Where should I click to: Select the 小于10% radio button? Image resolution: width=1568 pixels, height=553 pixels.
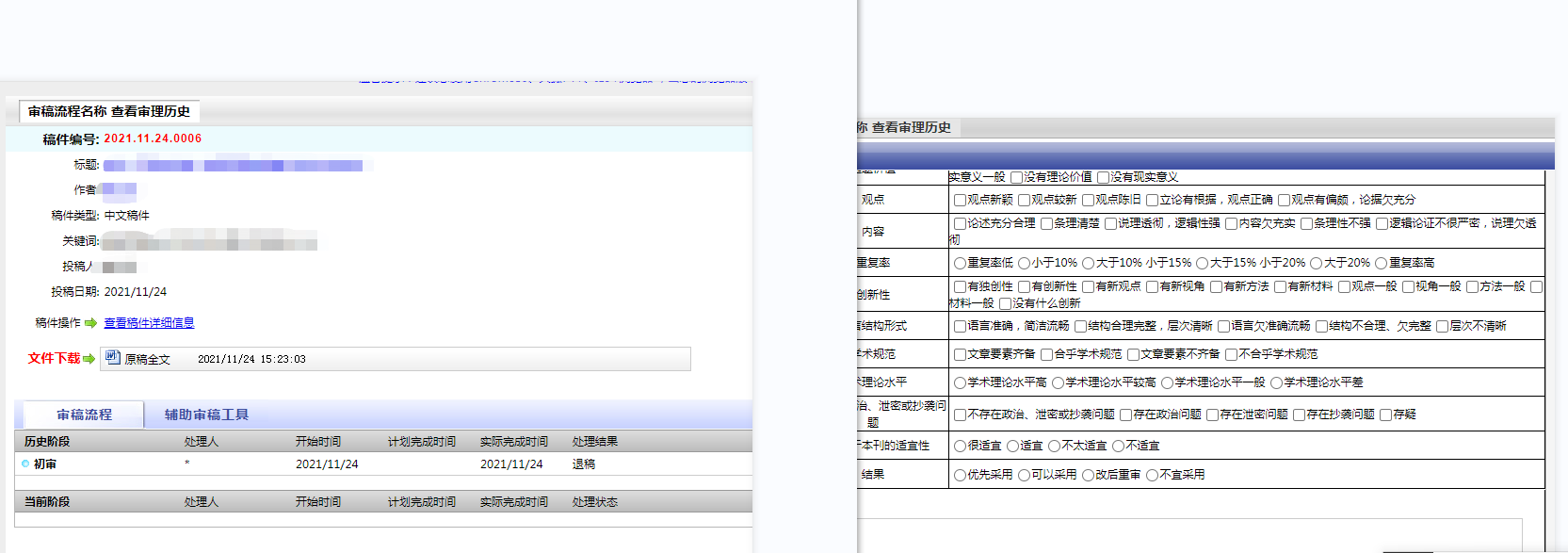click(1024, 263)
